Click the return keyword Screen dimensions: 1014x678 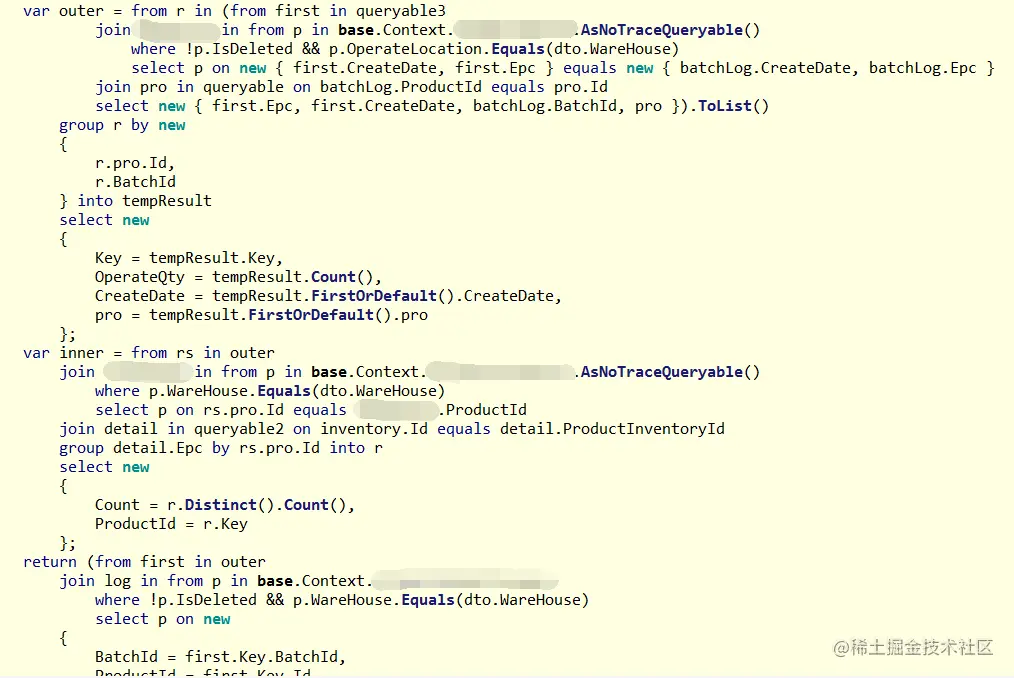coord(50,562)
